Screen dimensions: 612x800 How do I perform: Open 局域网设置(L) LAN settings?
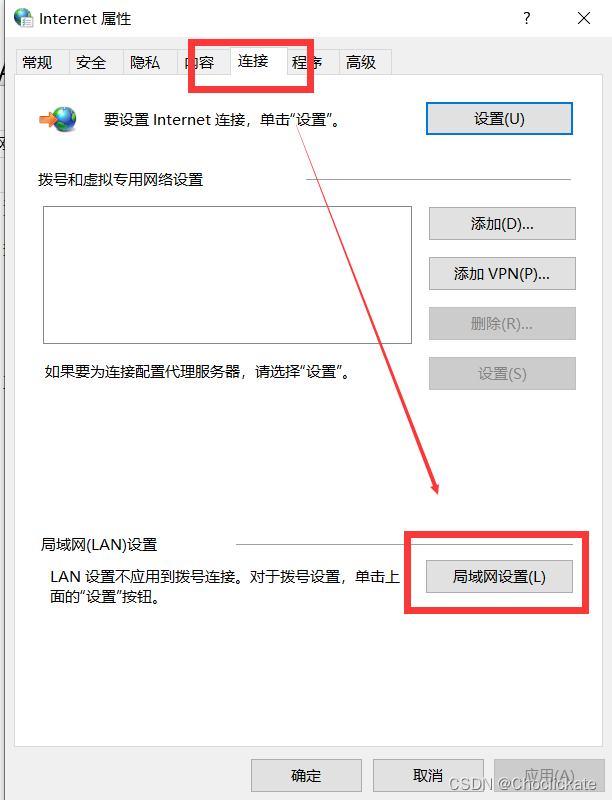(499, 577)
